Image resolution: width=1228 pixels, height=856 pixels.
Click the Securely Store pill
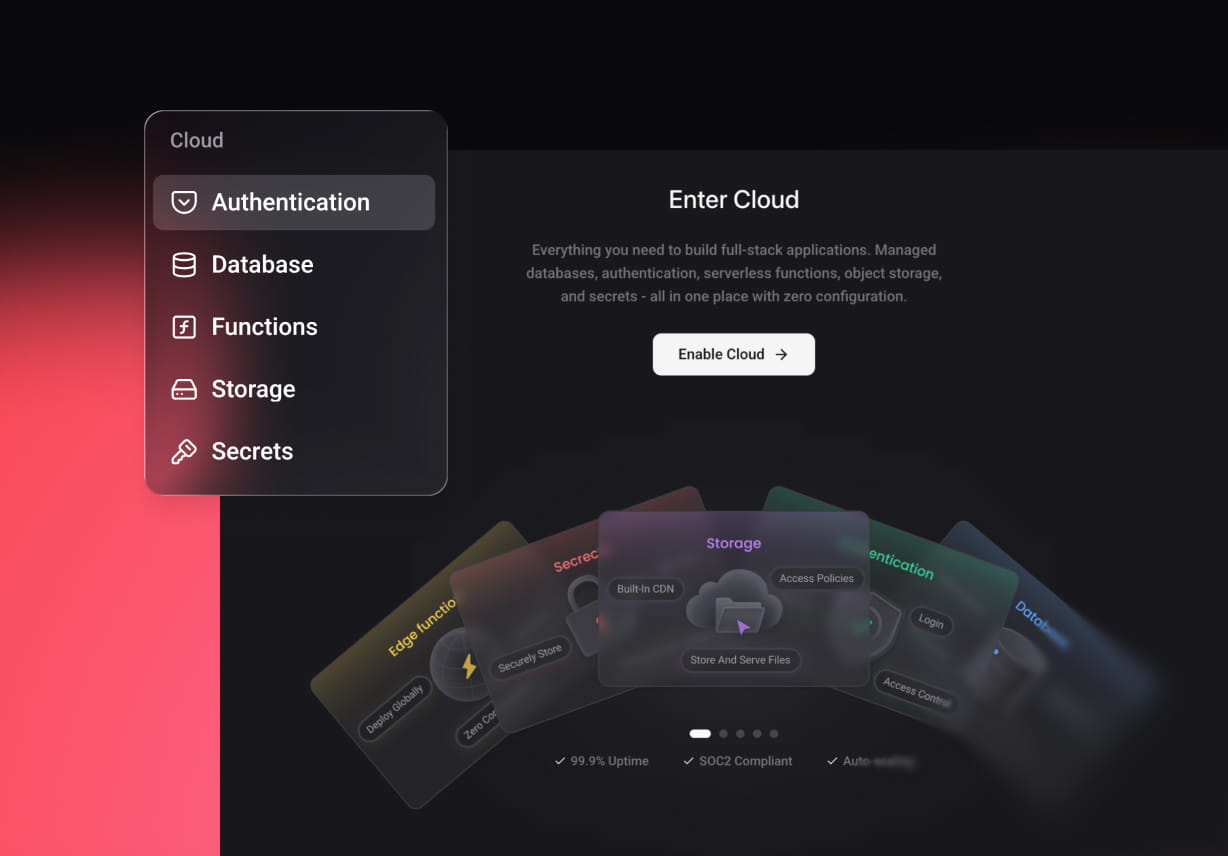click(530, 659)
